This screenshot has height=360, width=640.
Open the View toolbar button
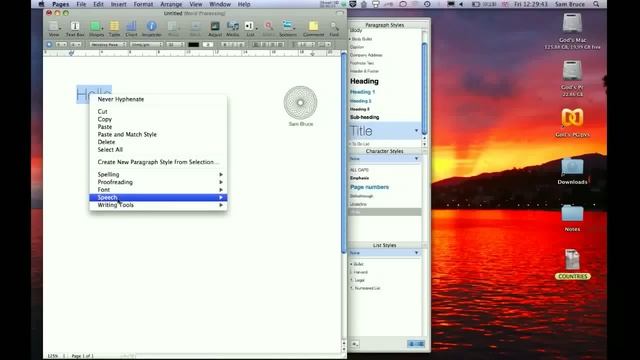coord(53,29)
